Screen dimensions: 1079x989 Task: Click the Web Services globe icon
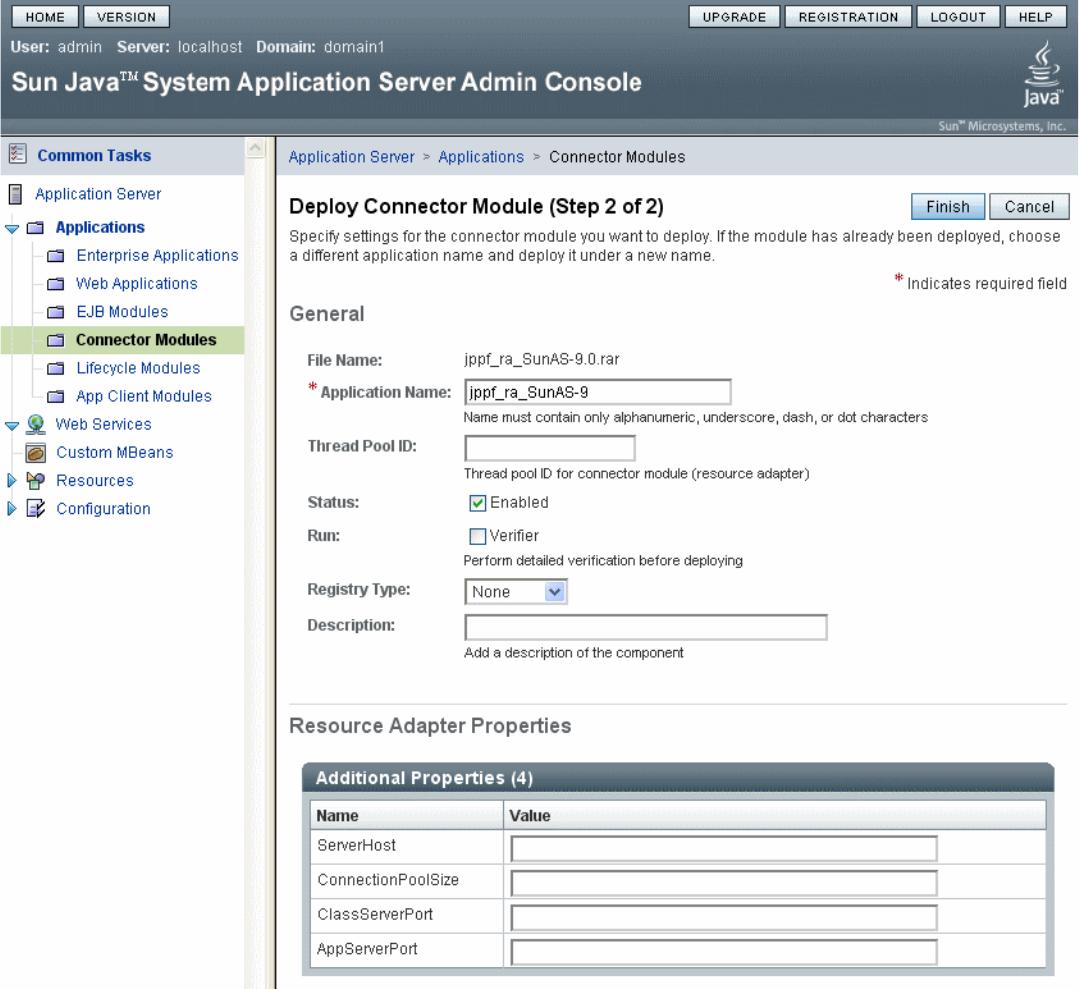35,424
